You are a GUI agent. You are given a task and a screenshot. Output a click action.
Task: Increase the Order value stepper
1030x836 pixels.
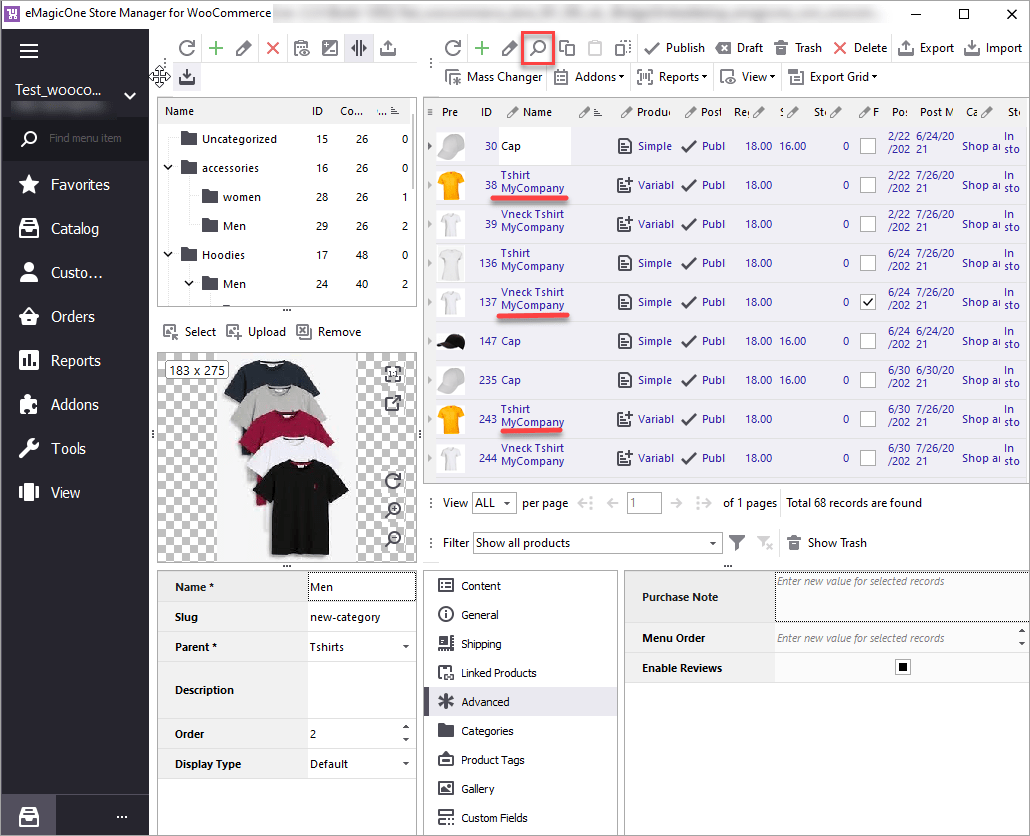(x=405, y=728)
